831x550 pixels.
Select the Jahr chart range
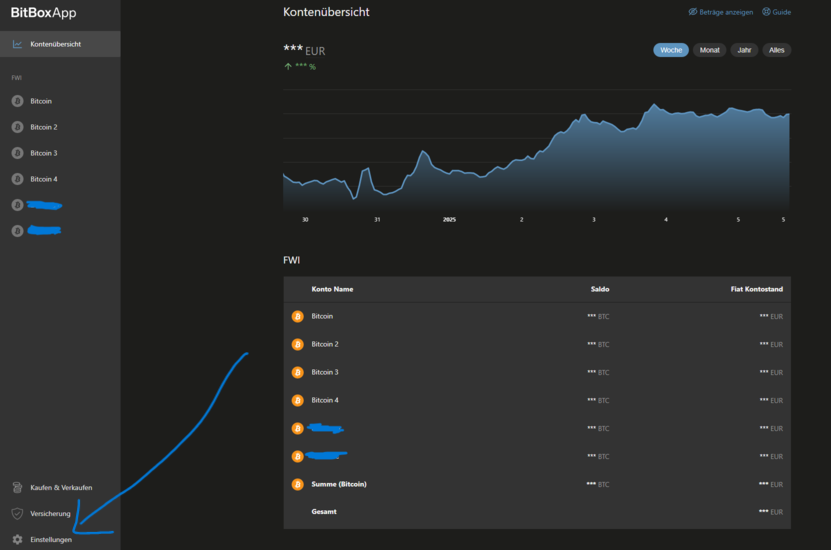[x=745, y=50]
